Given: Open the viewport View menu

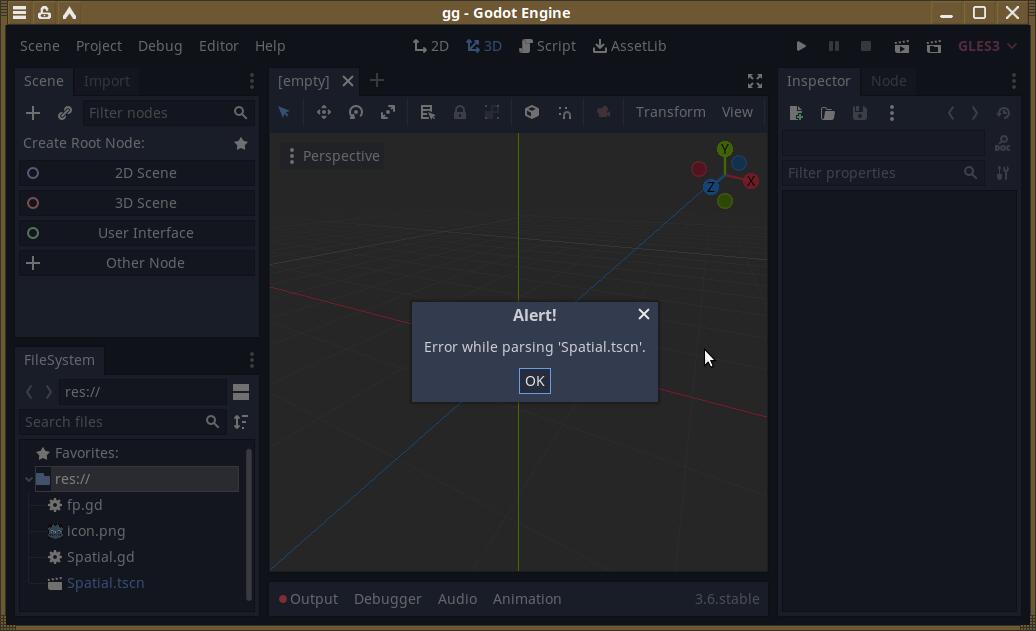Looking at the screenshot, I should click(737, 112).
